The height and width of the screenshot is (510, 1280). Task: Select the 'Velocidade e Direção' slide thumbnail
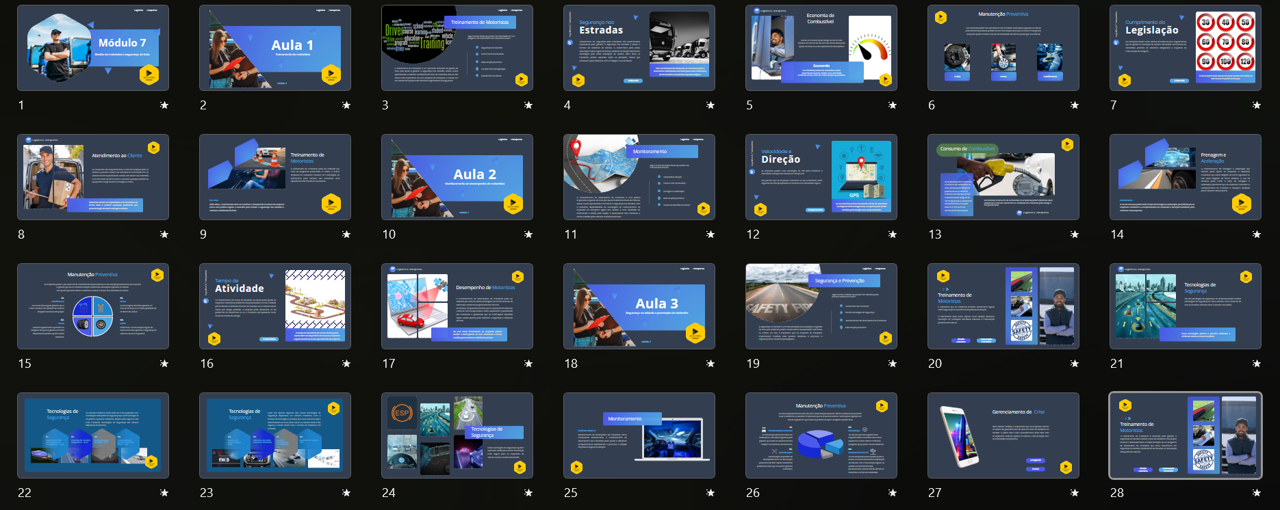pyautogui.click(x=821, y=177)
